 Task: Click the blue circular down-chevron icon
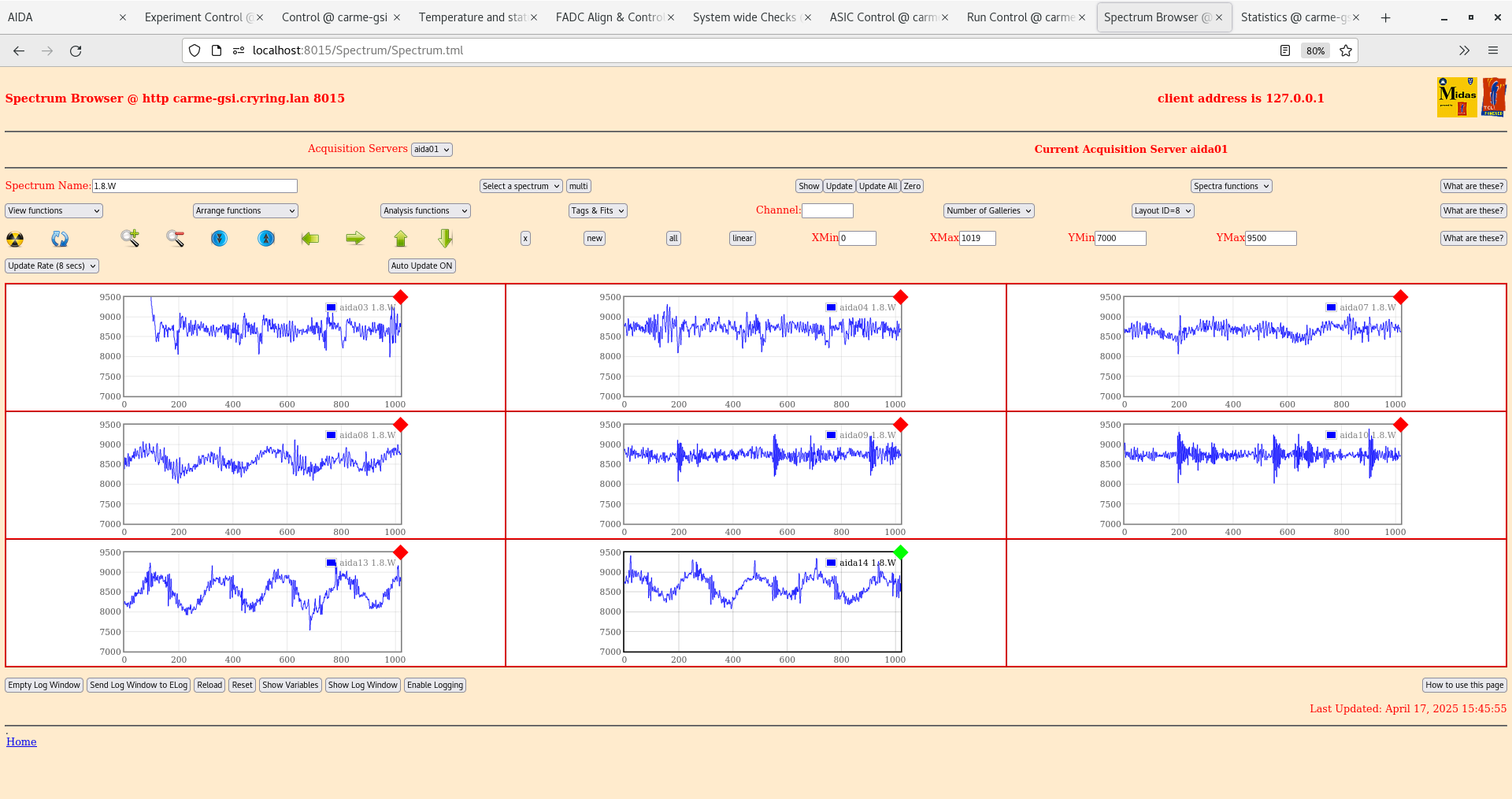click(x=220, y=238)
